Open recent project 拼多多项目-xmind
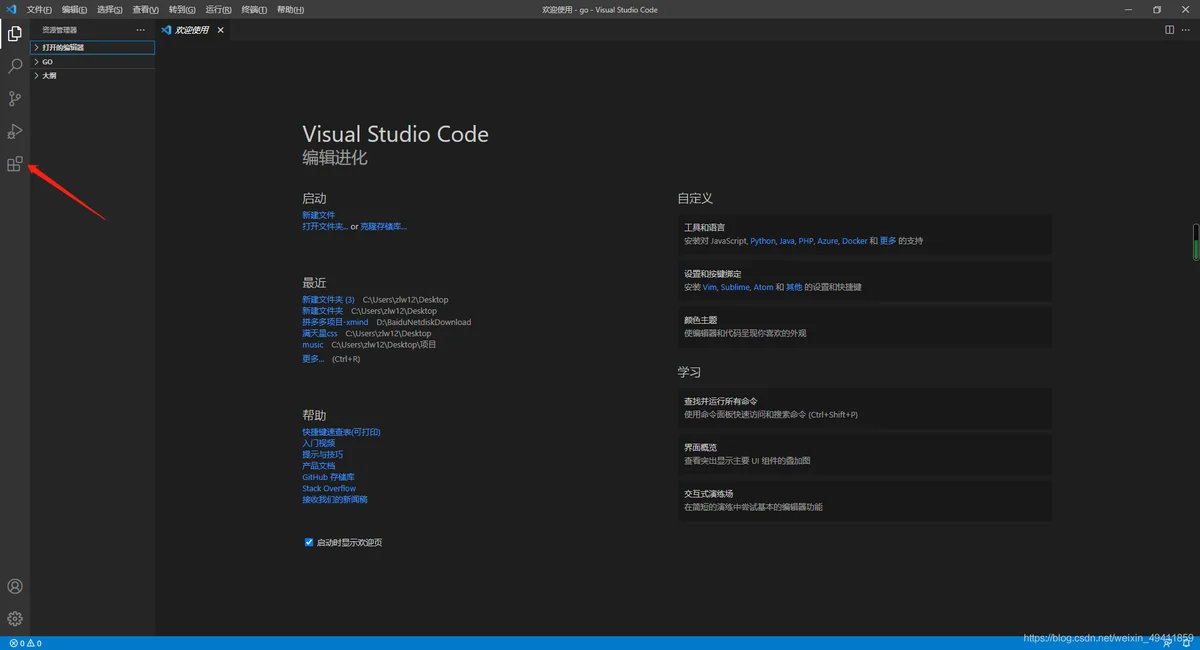The image size is (1200, 650). pos(335,322)
